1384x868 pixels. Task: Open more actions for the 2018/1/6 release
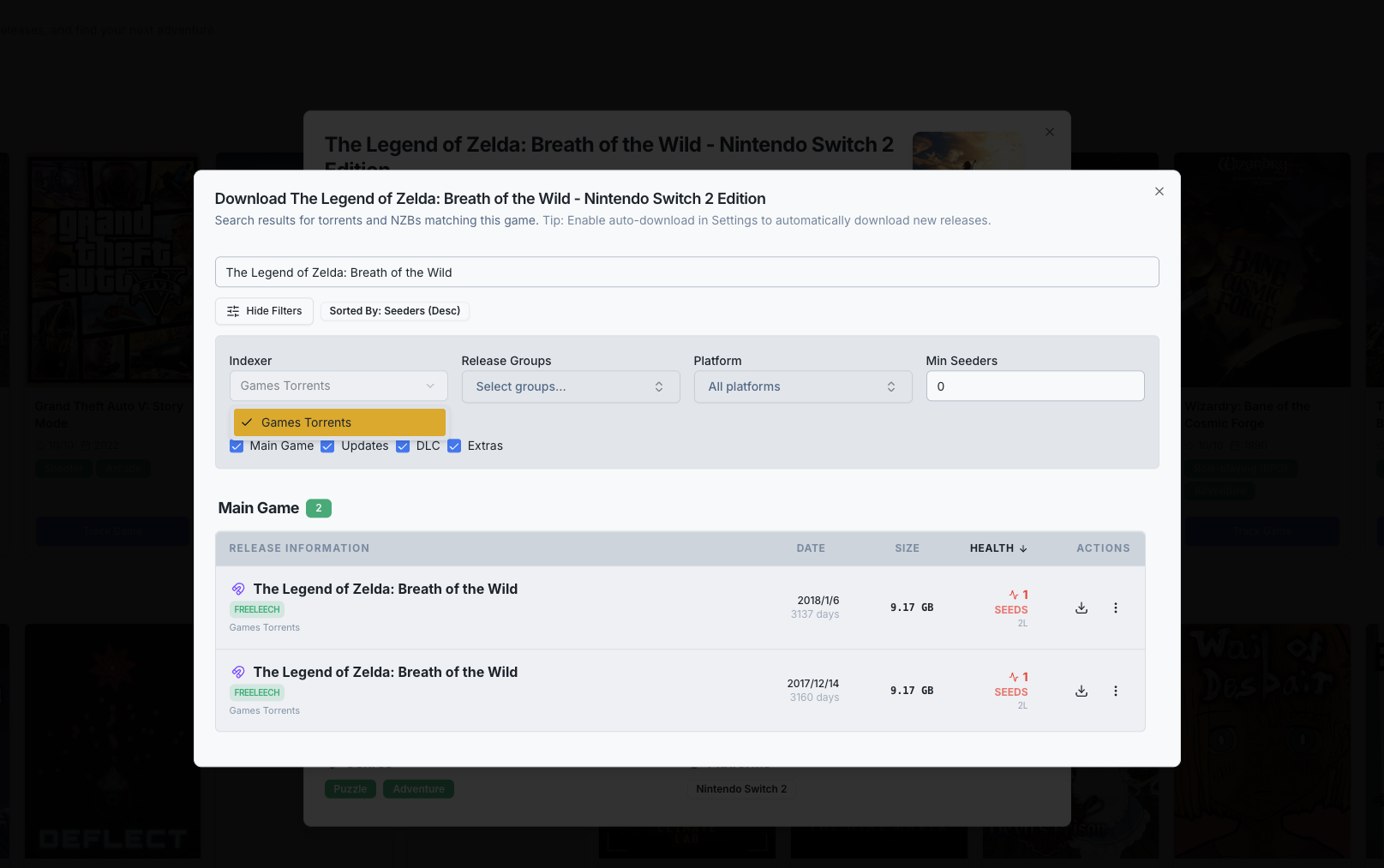coord(1116,608)
